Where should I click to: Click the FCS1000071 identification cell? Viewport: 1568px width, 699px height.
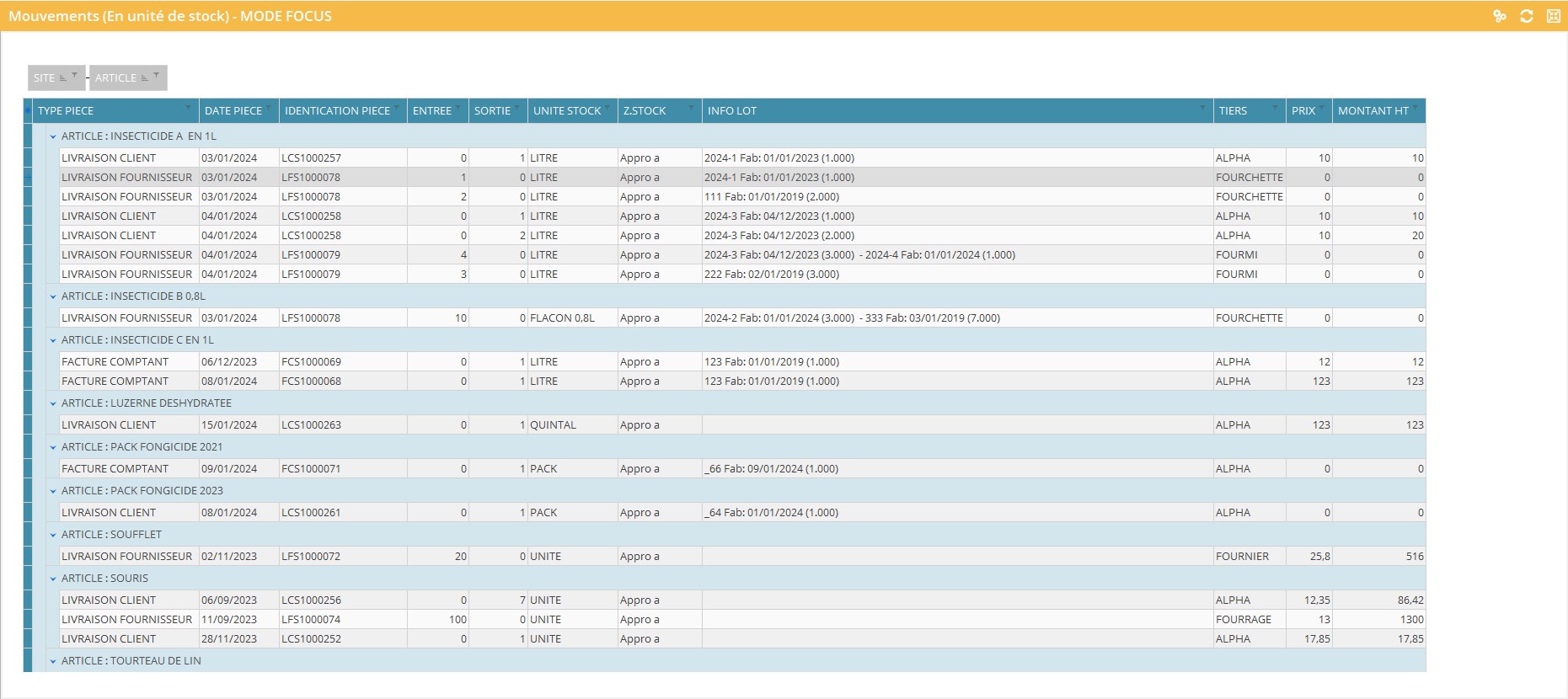pos(311,469)
